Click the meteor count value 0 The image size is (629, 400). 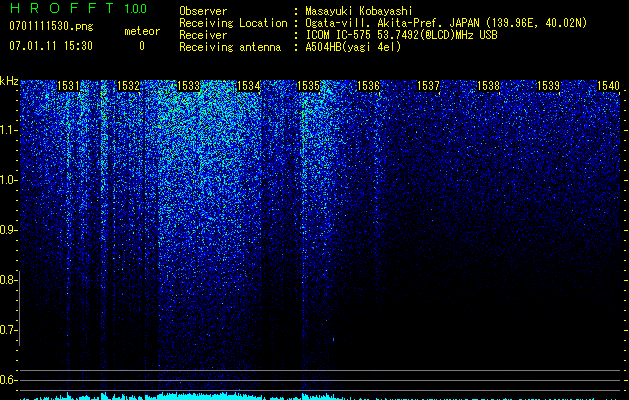tap(142, 46)
